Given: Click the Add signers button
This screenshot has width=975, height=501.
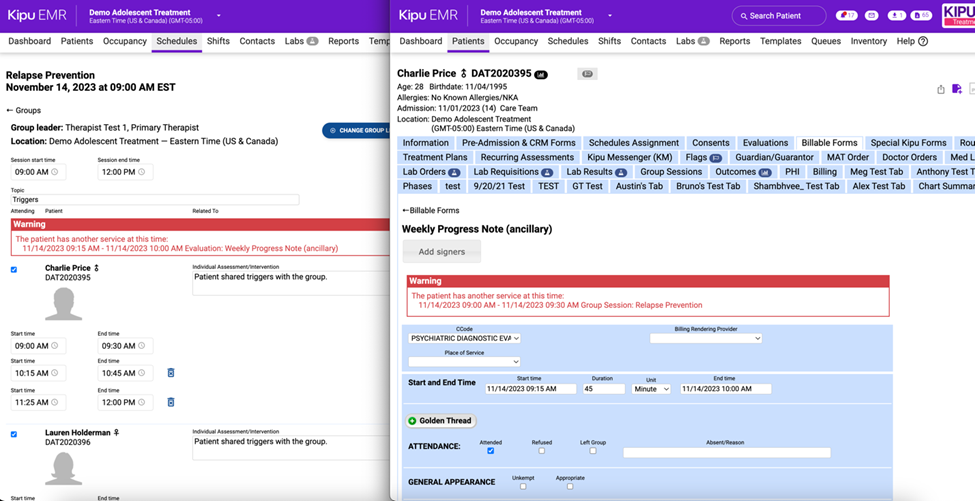Looking at the screenshot, I should tap(441, 252).
